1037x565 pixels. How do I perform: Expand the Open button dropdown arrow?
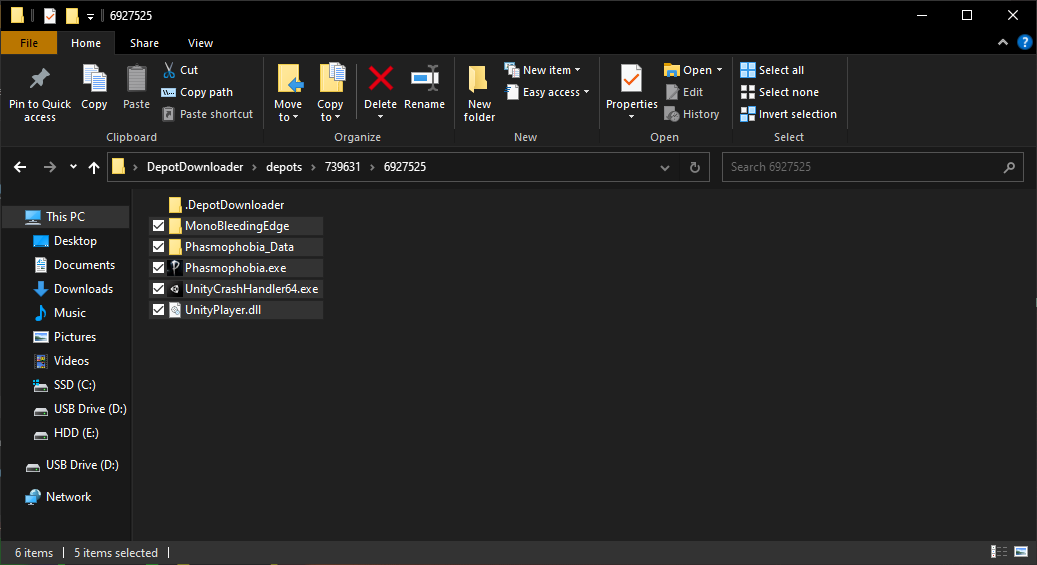(719, 70)
